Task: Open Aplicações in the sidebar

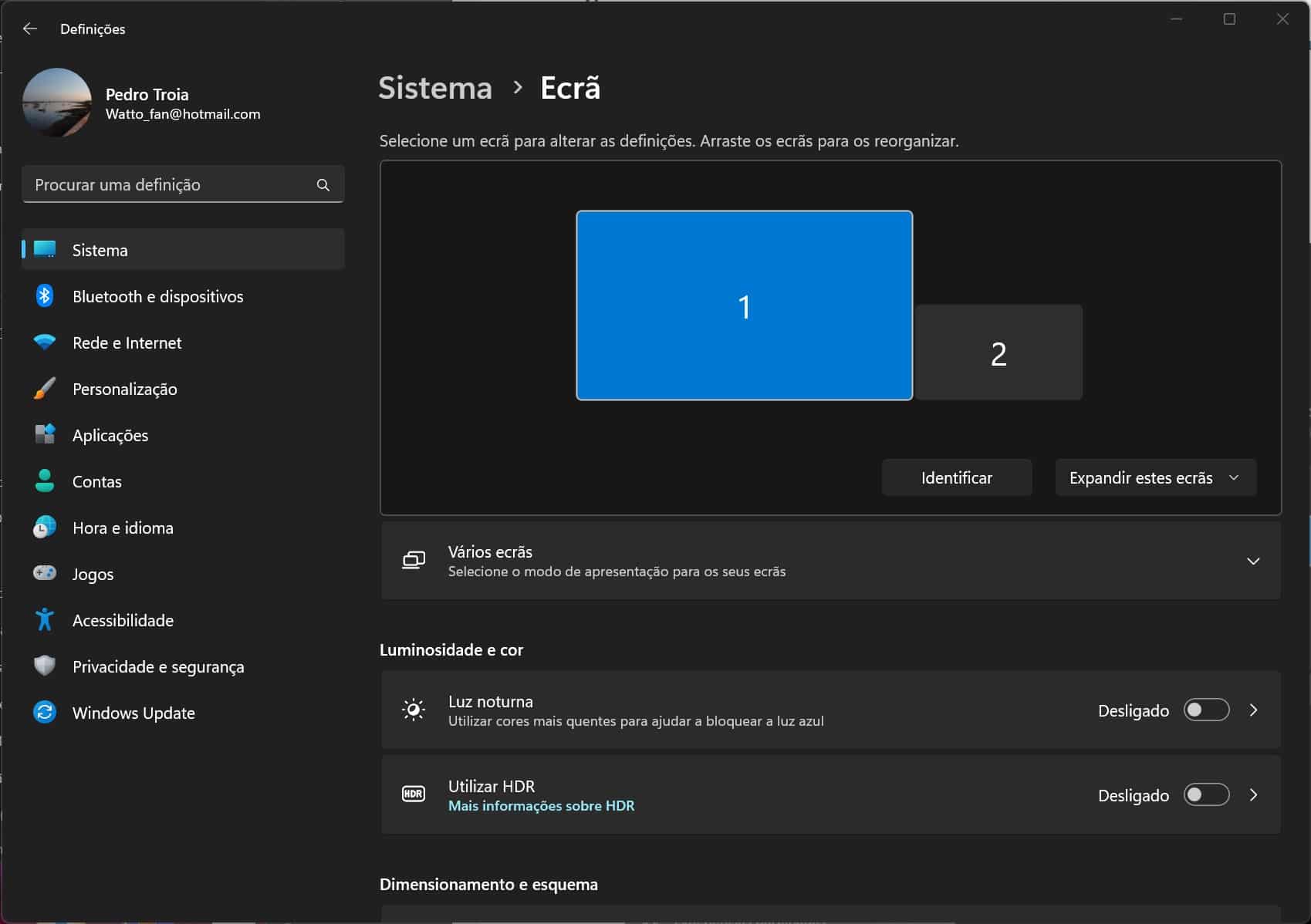Action: [110, 435]
